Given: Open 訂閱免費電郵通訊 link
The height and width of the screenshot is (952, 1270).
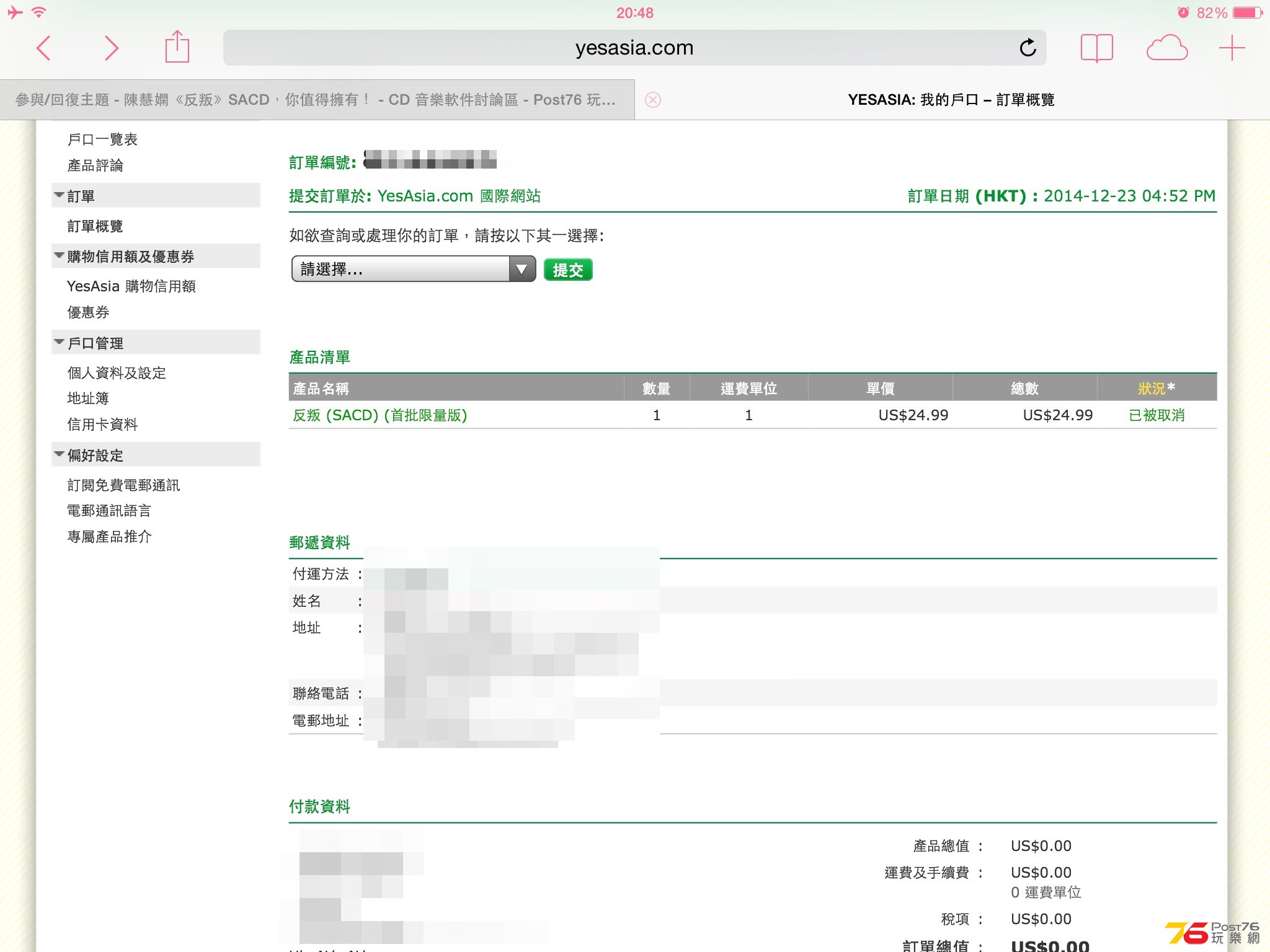Looking at the screenshot, I should tap(124, 485).
